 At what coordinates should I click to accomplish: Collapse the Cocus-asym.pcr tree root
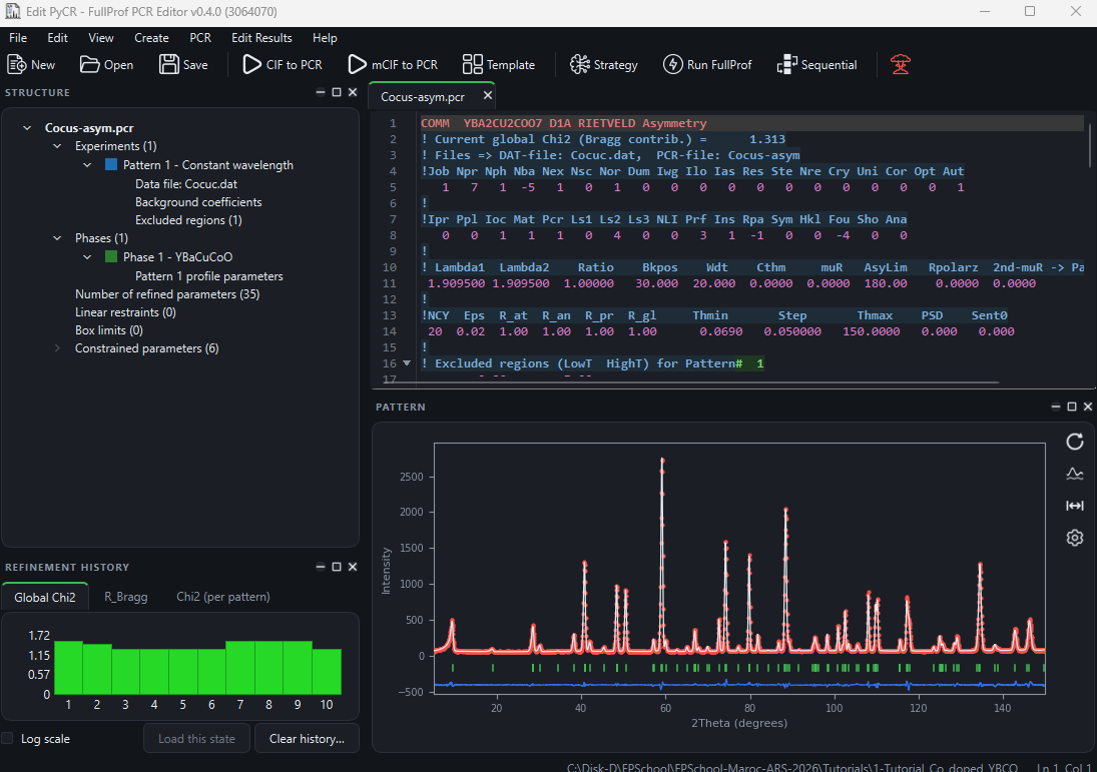click(x=27, y=128)
